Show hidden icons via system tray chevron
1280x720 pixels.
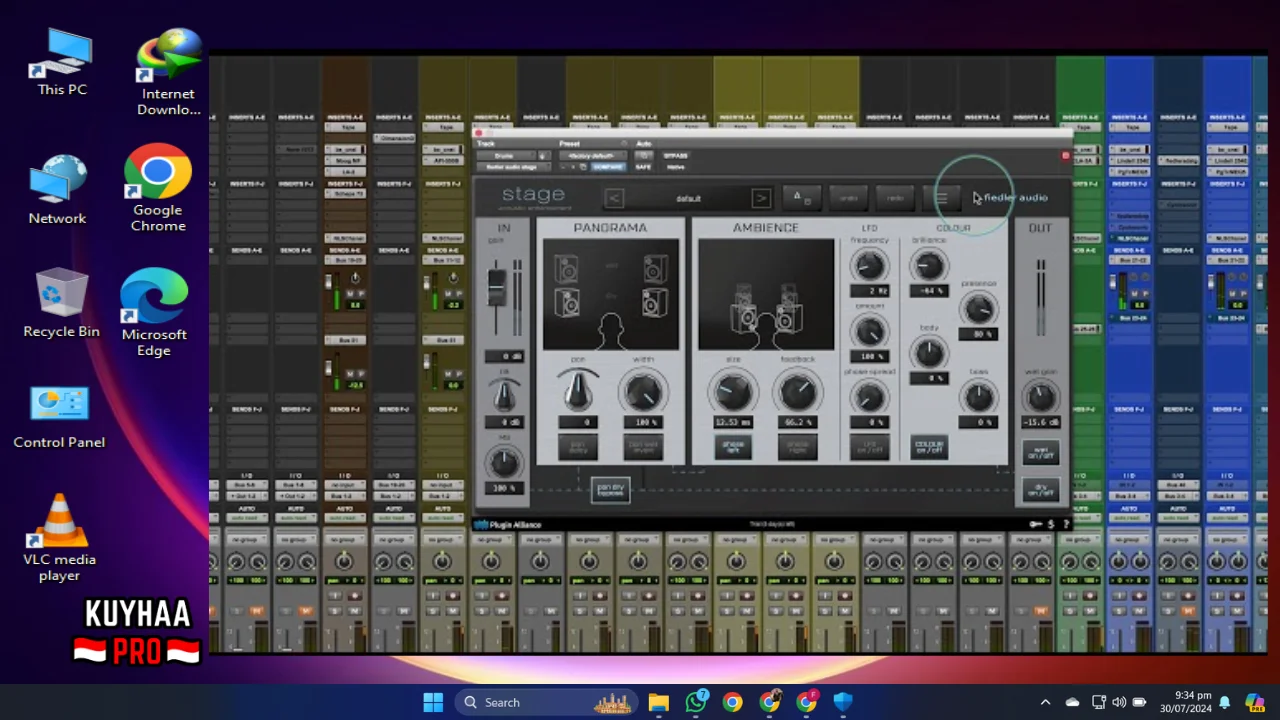1045,702
